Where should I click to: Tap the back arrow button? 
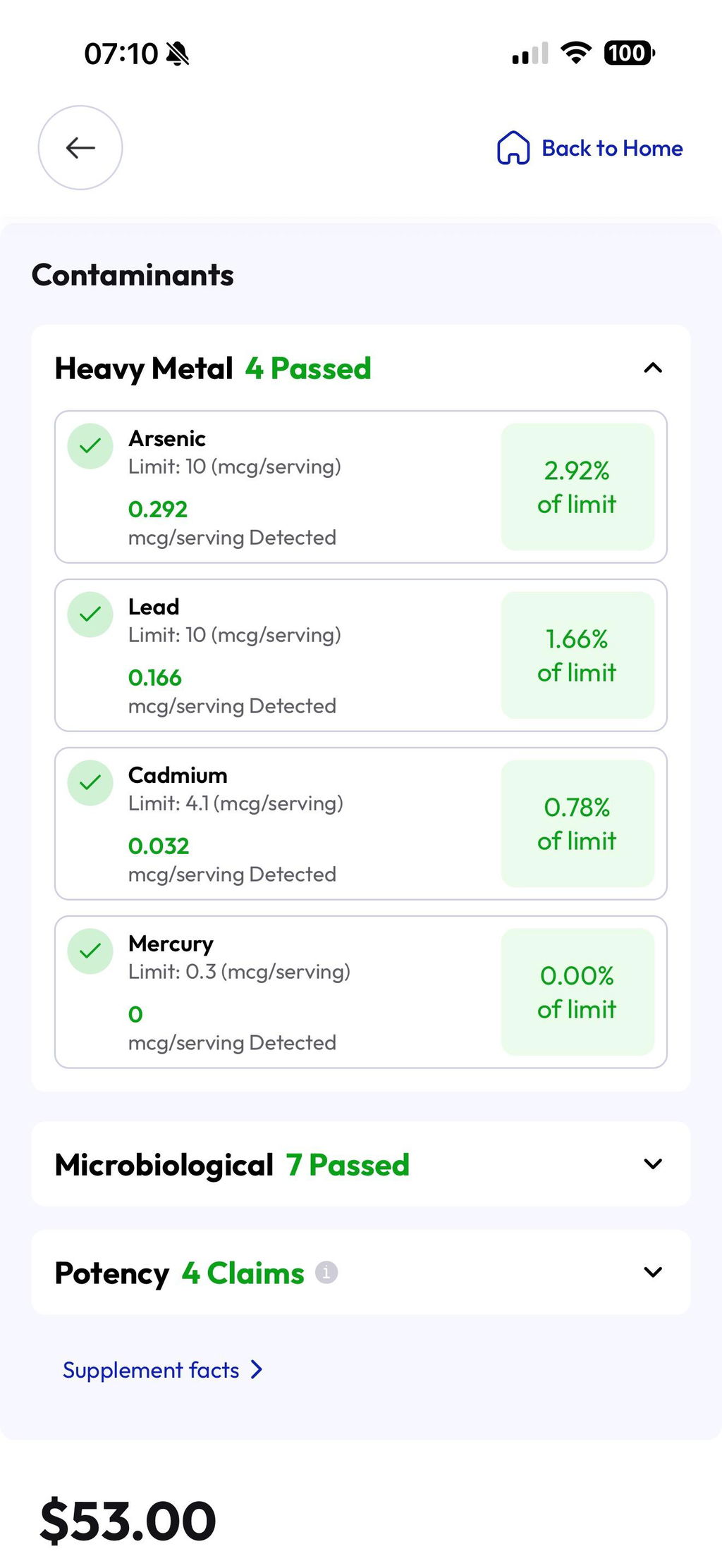[x=80, y=148]
